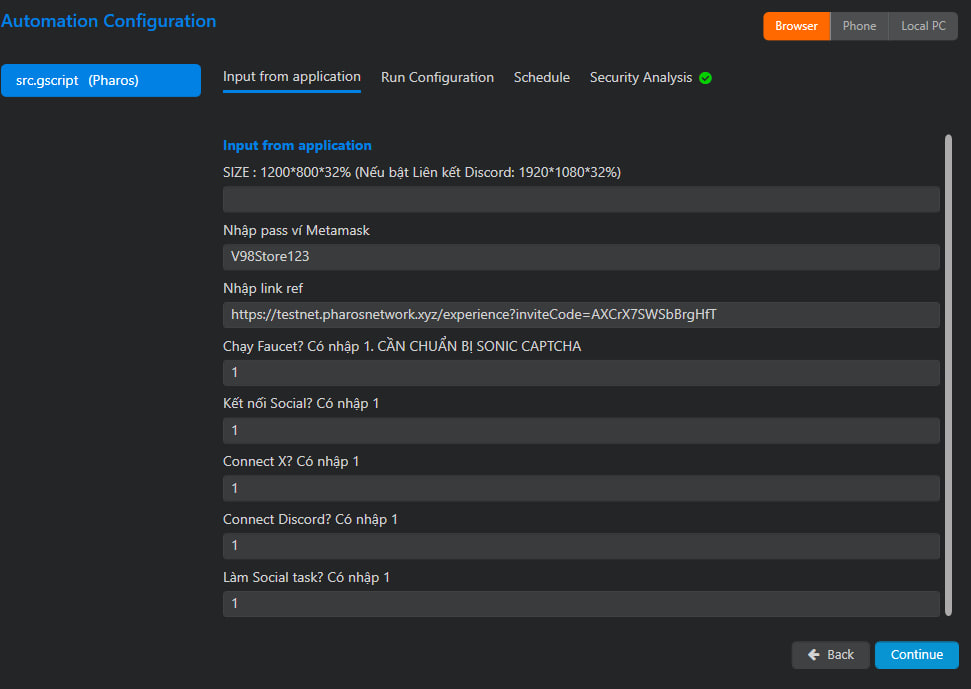Click the Kết nối Social input field
971x689 pixels.
pos(581,430)
